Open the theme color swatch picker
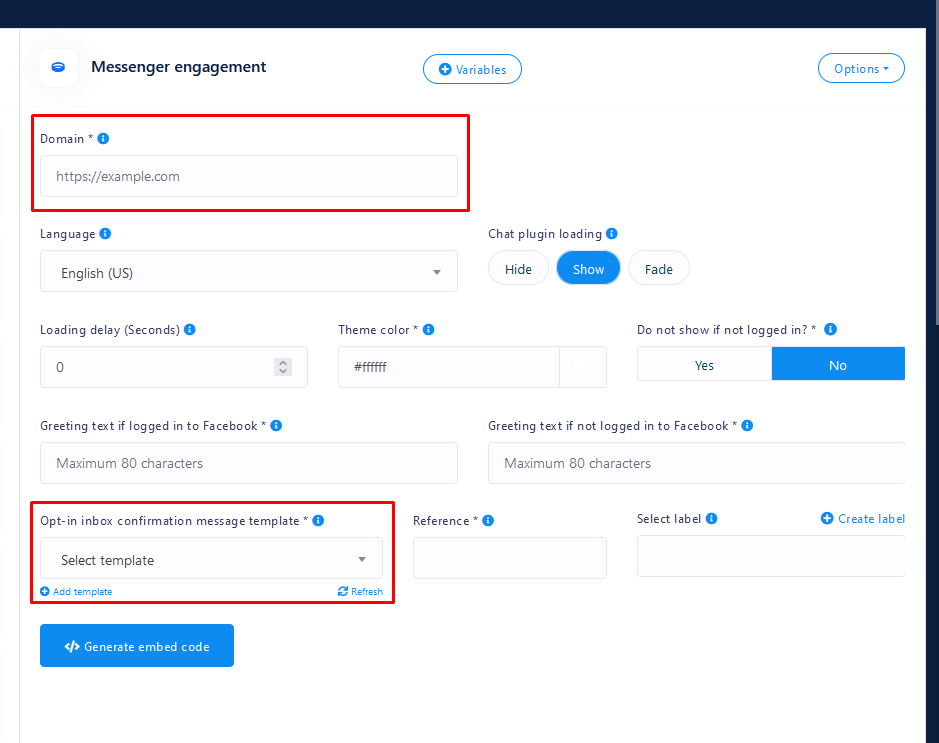Viewport: 939px width, 743px height. pyautogui.click(x=583, y=367)
